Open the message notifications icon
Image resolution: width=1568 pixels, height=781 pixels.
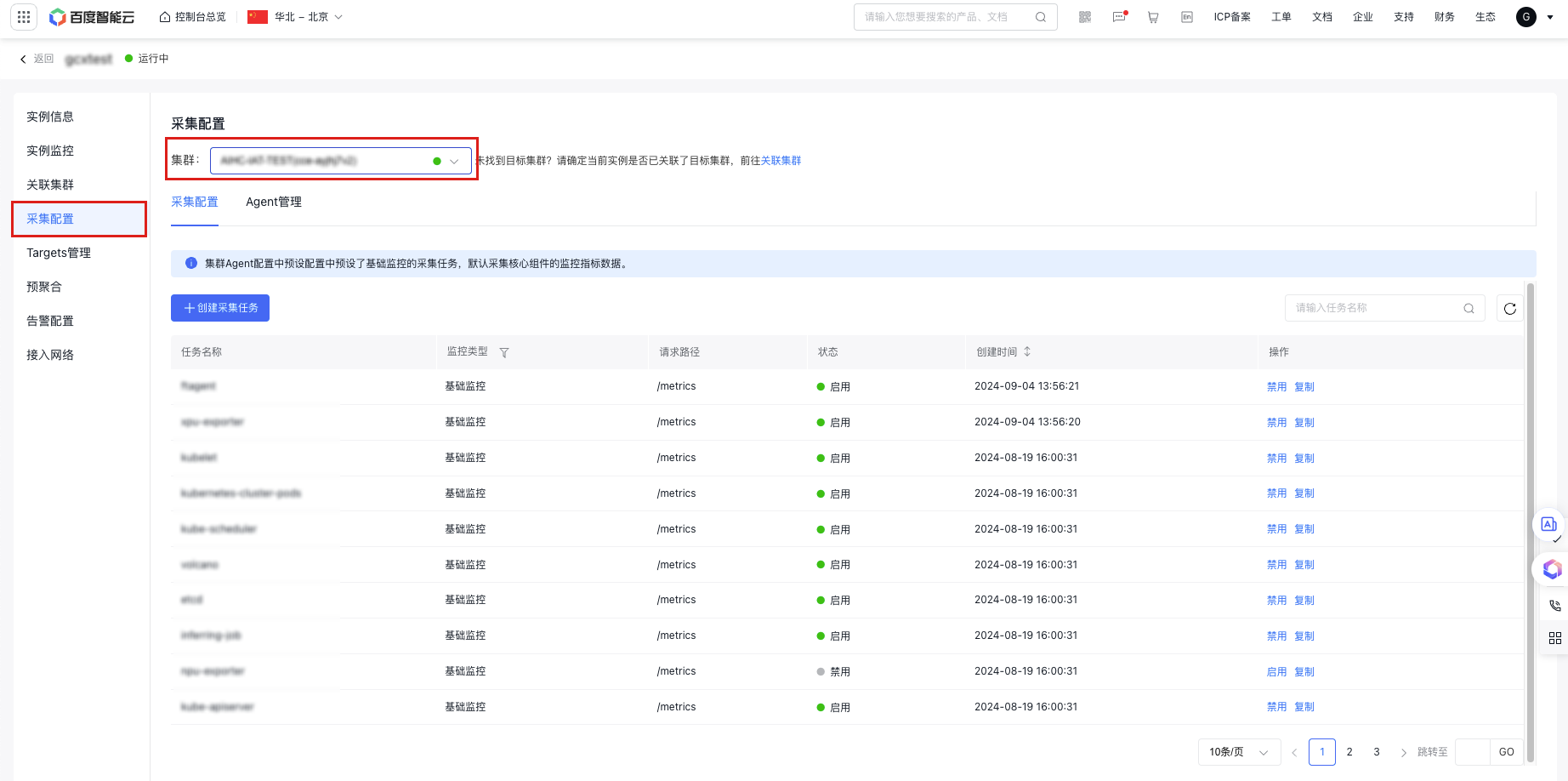click(x=1120, y=17)
